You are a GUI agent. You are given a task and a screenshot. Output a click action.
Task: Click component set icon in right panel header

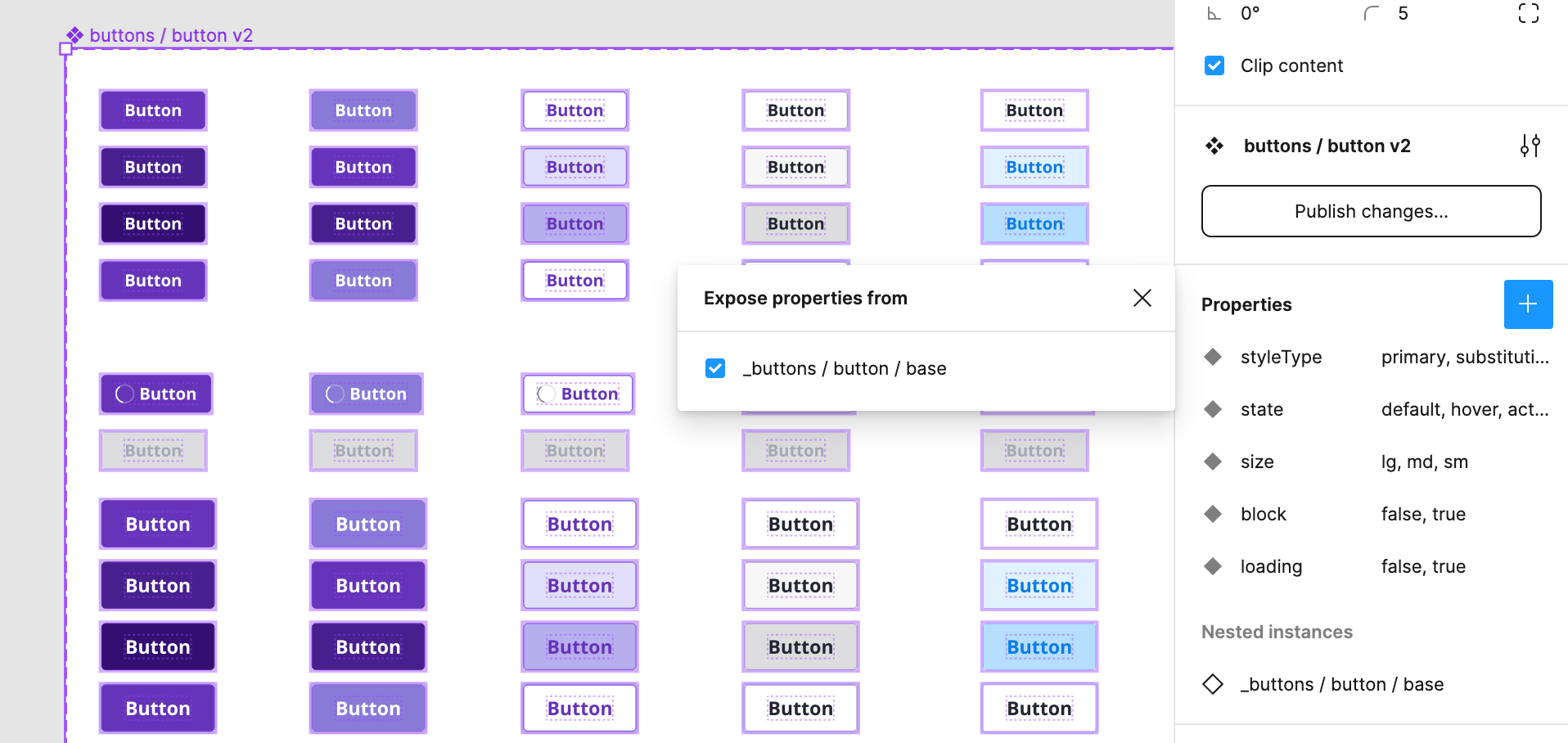(x=1214, y=146)
